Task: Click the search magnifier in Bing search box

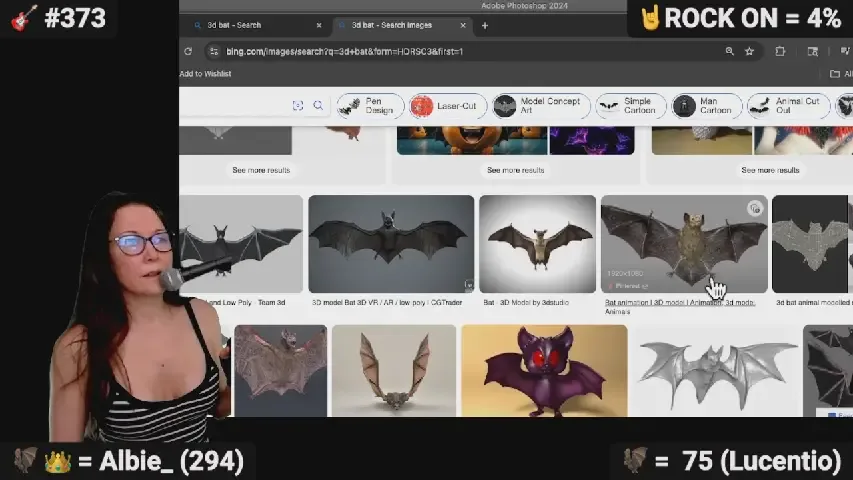Action: click(x=318, y=106)
